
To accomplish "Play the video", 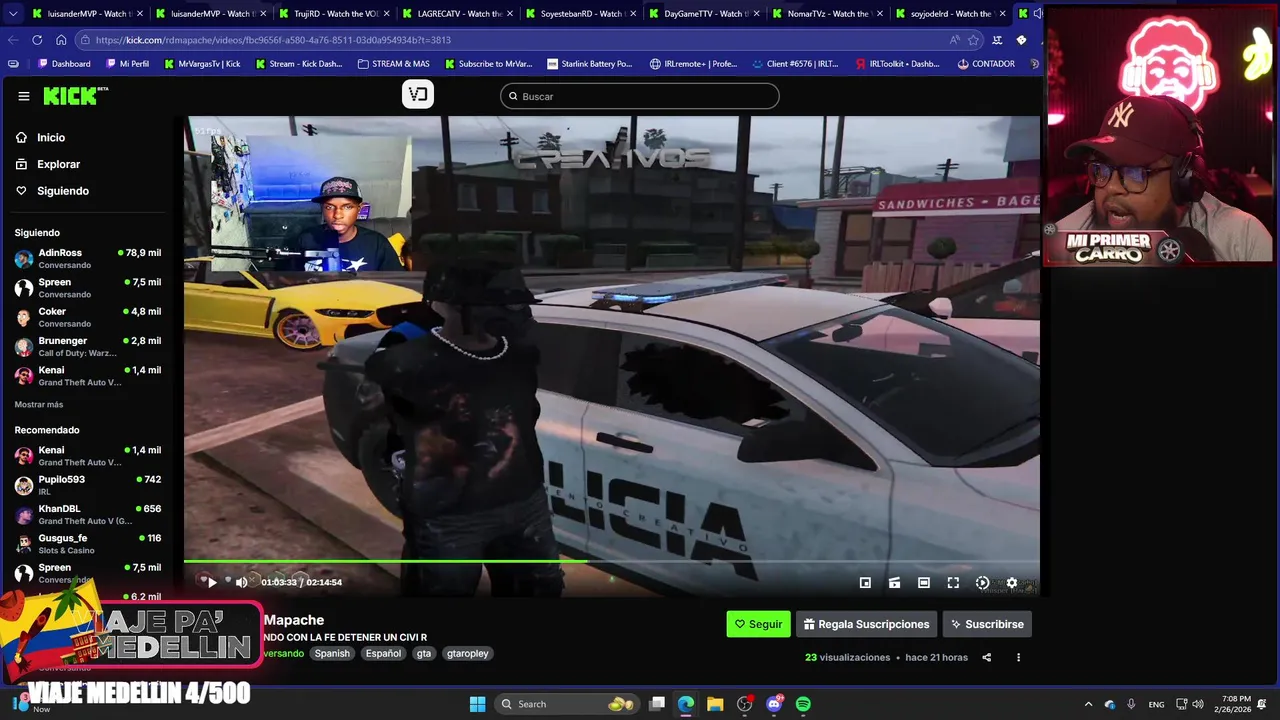I will [x=212, y=582].
